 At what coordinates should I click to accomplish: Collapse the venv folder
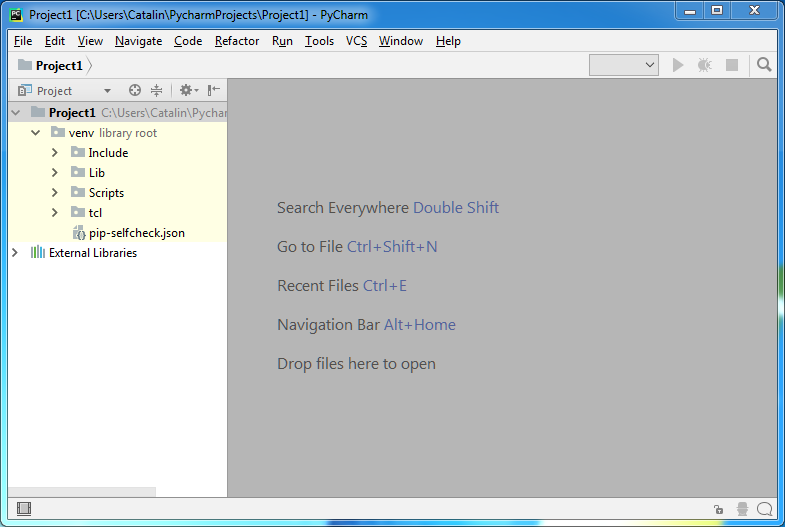coord(36,133)
